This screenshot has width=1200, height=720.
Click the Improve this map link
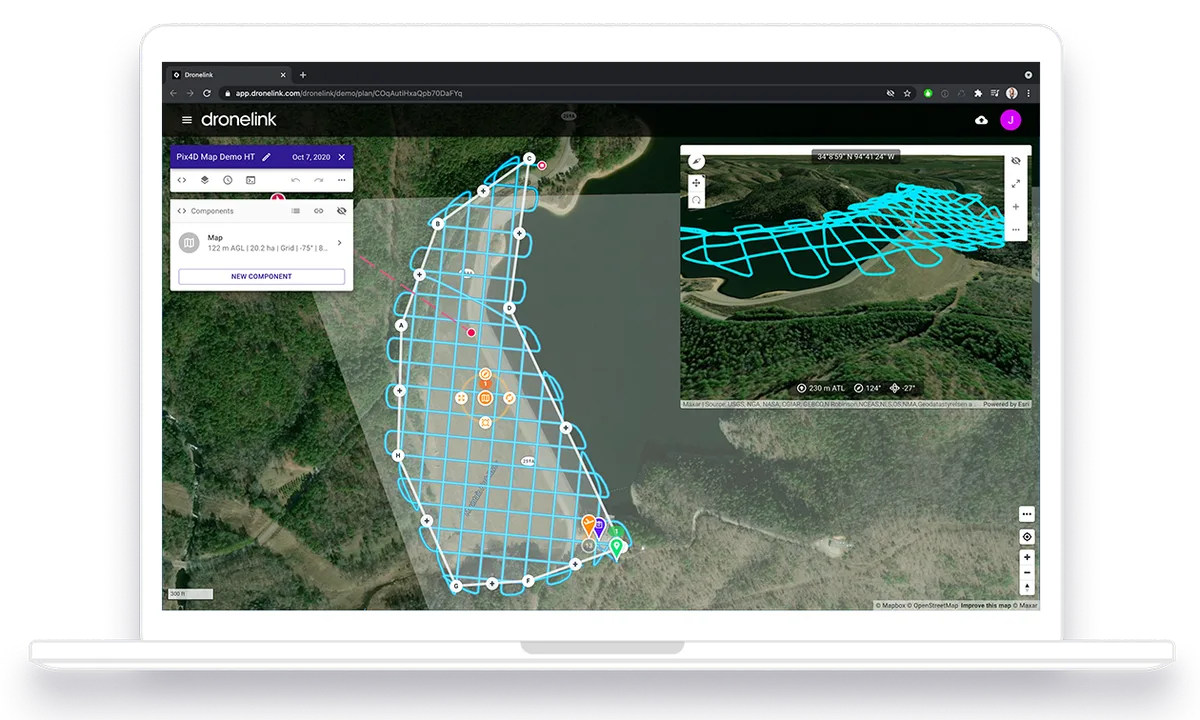[x=985, y=605]
